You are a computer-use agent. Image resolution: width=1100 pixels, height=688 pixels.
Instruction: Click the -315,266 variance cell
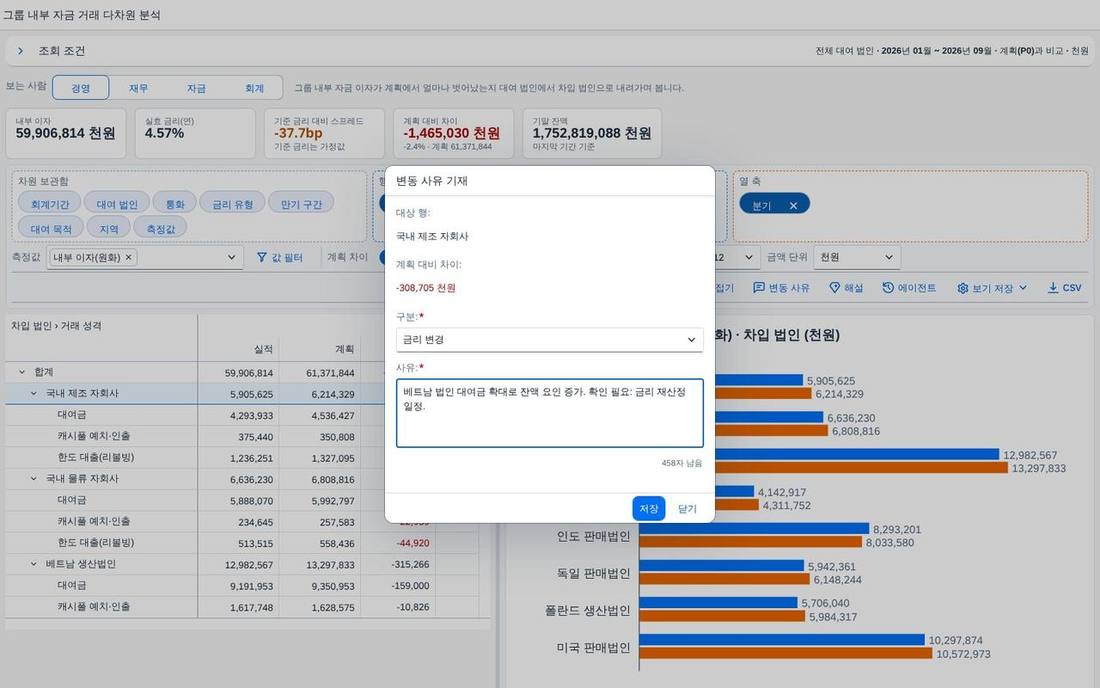pos(410,564)
